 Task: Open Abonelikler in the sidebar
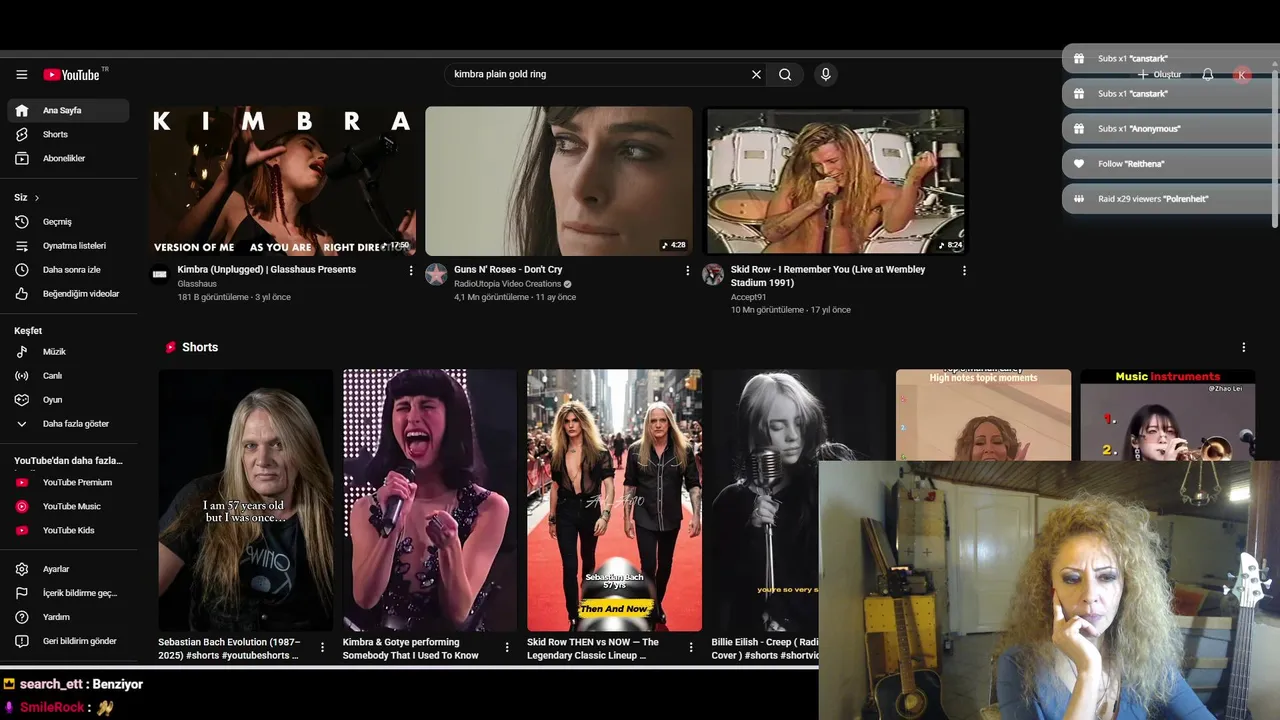pyautogui.click(x=68, y=158)
